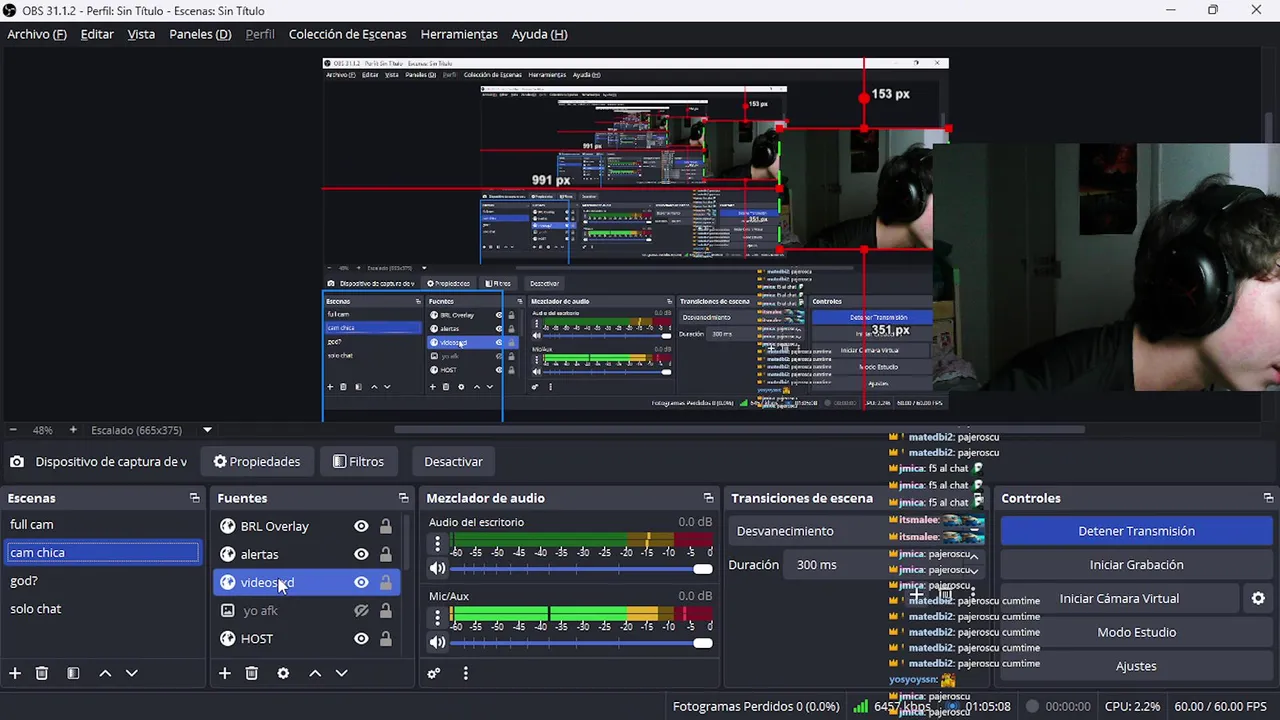
Task: Move source up with Fuentes up arrow
Action: pos(315,673)
